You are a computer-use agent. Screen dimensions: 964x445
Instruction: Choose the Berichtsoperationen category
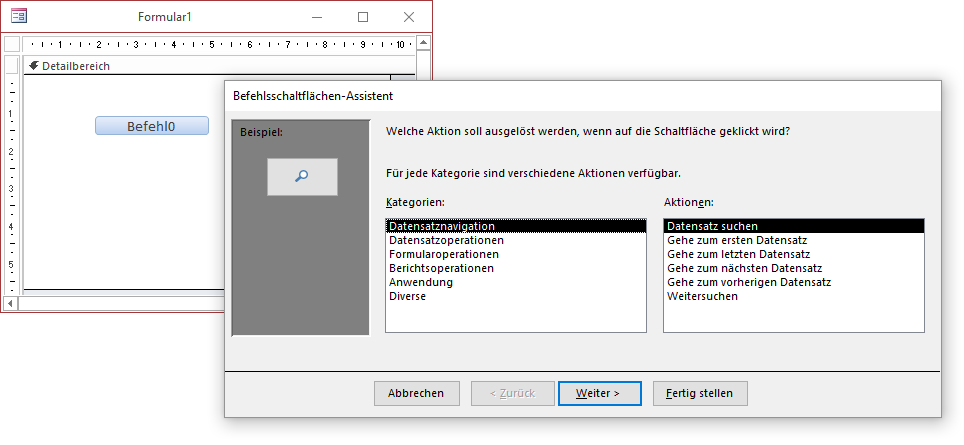(516, 269)
